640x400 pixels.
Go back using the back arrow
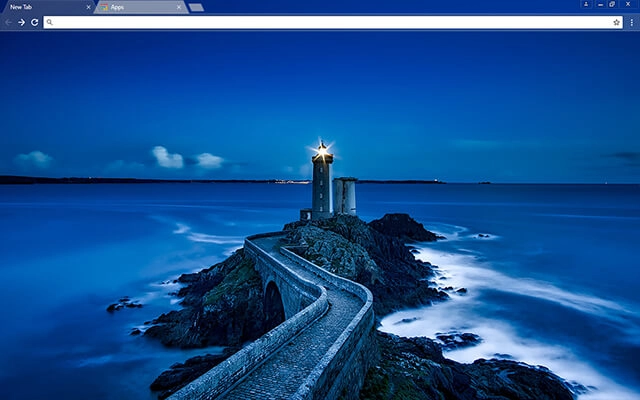click(x=8, y=22)
